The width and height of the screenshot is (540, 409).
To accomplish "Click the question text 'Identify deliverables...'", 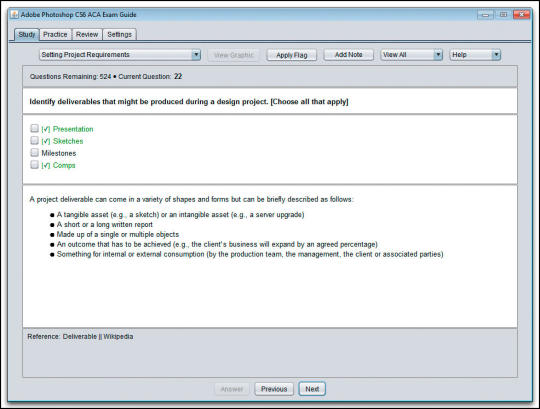I will pos(189,102).
